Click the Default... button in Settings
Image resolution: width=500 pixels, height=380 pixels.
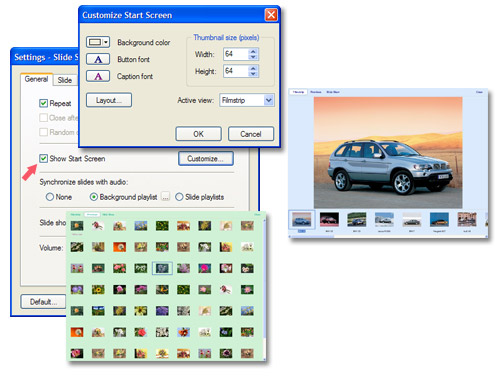43,302
